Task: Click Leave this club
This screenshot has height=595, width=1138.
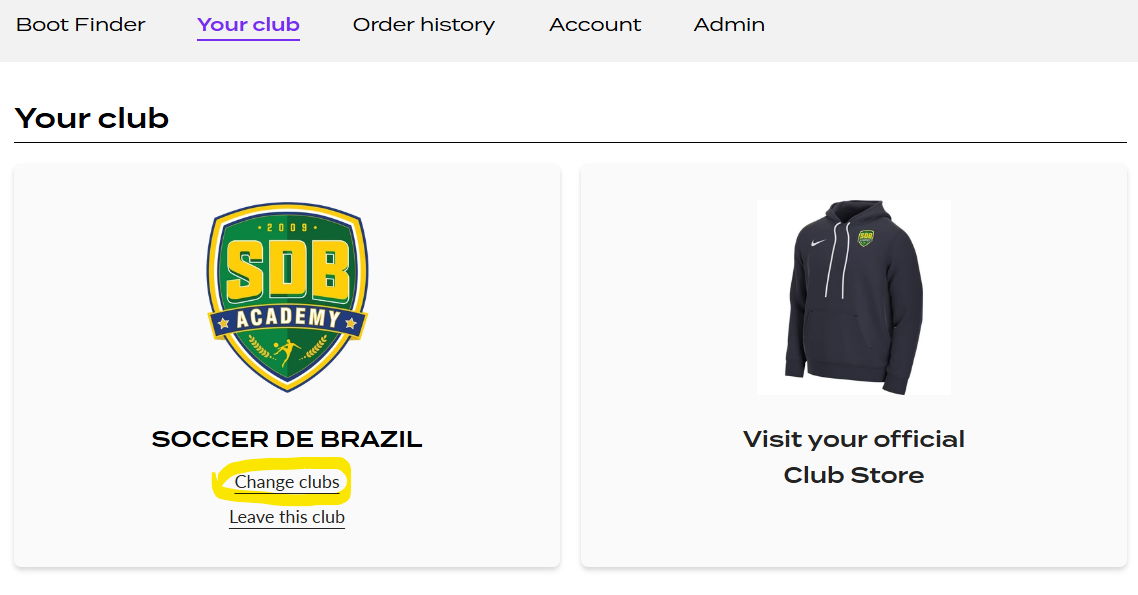Action: click(x=286, y=517)
